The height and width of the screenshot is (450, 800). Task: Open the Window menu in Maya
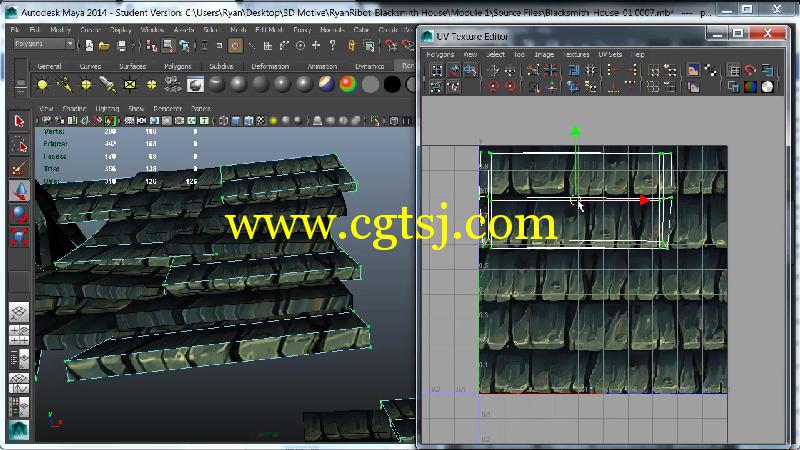(x=152, y=30)
